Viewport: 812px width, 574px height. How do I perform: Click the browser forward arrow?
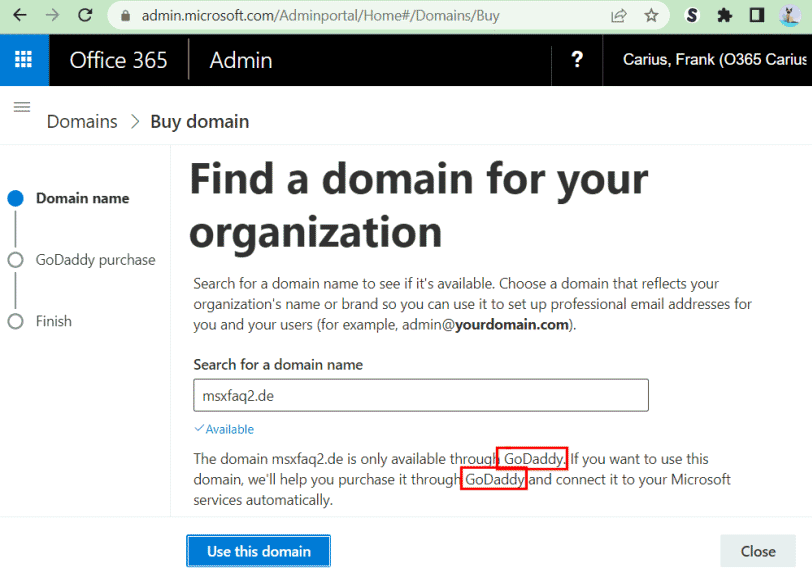point(52,16)
